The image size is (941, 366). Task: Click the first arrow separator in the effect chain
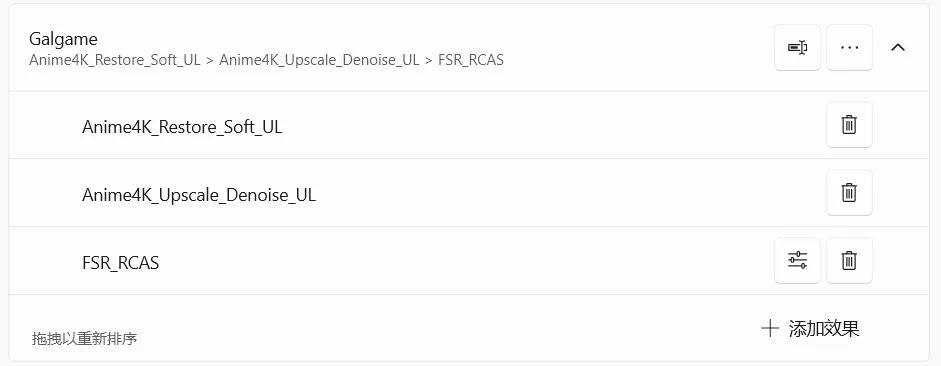click(x=210, y=60)
